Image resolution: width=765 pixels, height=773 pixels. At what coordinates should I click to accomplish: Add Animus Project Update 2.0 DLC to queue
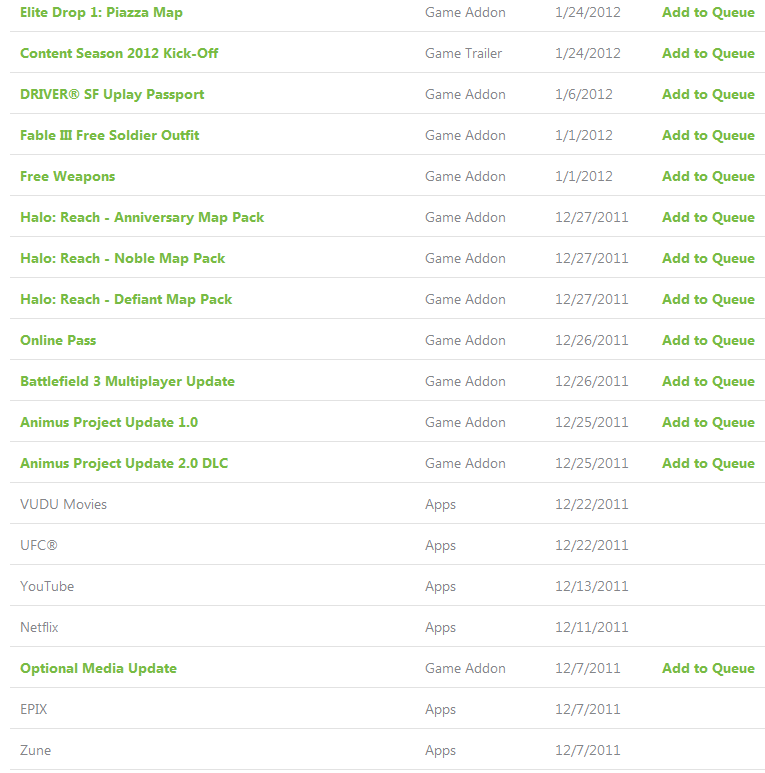(x=708, y=463)
